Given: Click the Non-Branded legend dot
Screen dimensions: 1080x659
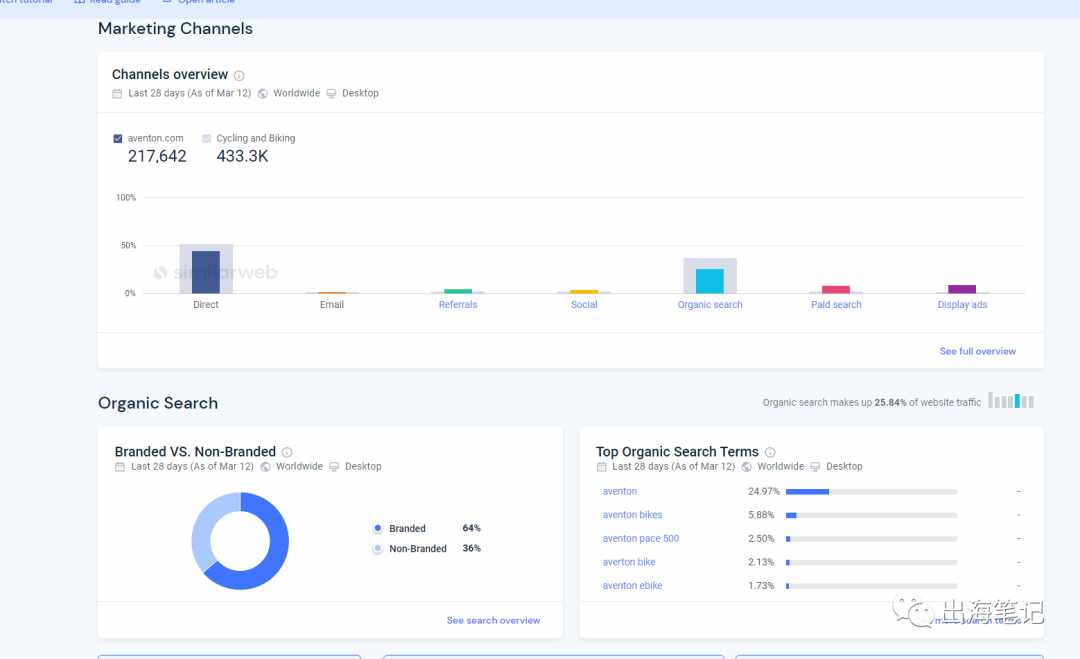Looking at the screenshot, I should 377,549.
